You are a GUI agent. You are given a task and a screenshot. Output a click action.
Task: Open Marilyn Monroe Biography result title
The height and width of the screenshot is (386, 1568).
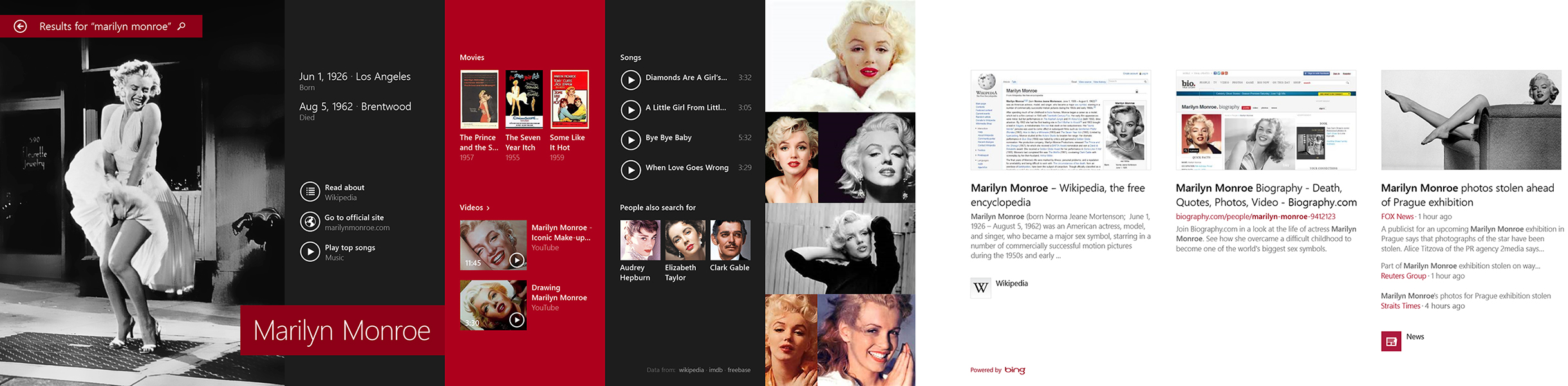pos(1265,195)
